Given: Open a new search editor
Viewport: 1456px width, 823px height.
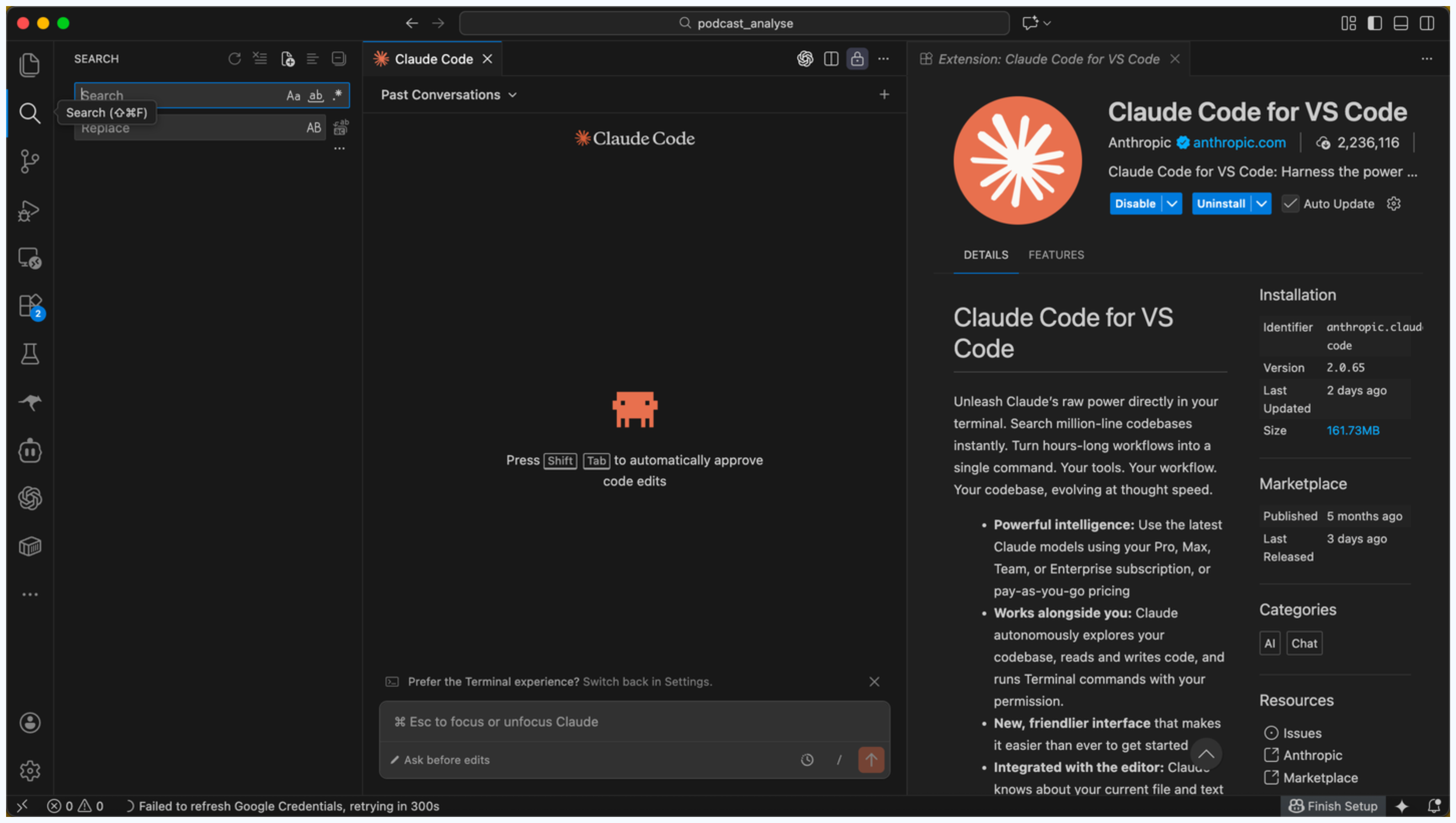Looking at the screenshot, I should point(287,59).
